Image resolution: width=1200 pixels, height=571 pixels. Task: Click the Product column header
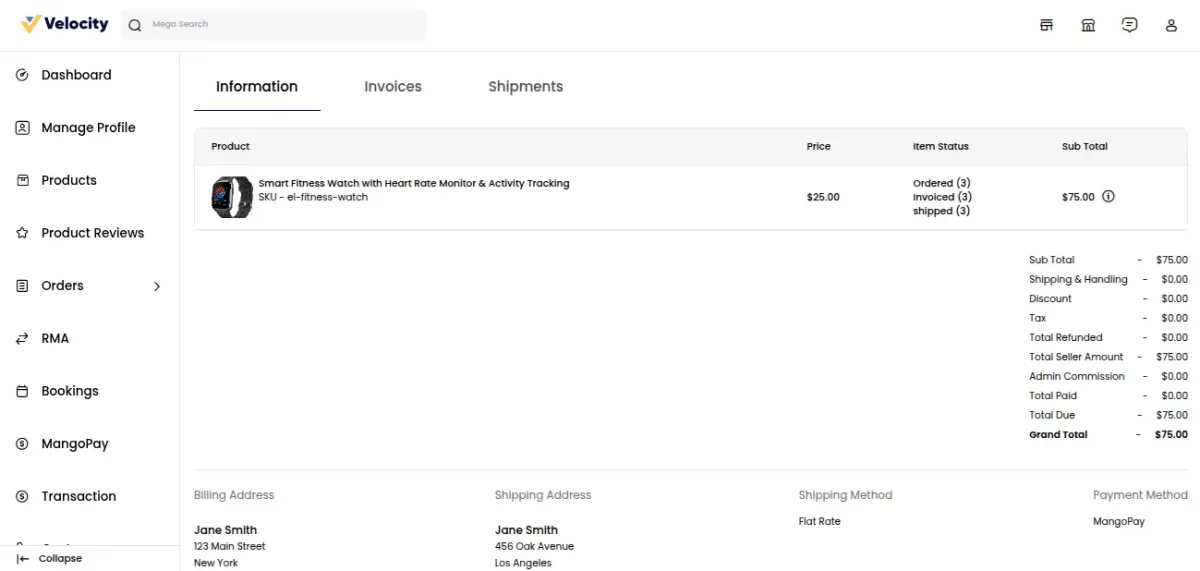[230, 147]
